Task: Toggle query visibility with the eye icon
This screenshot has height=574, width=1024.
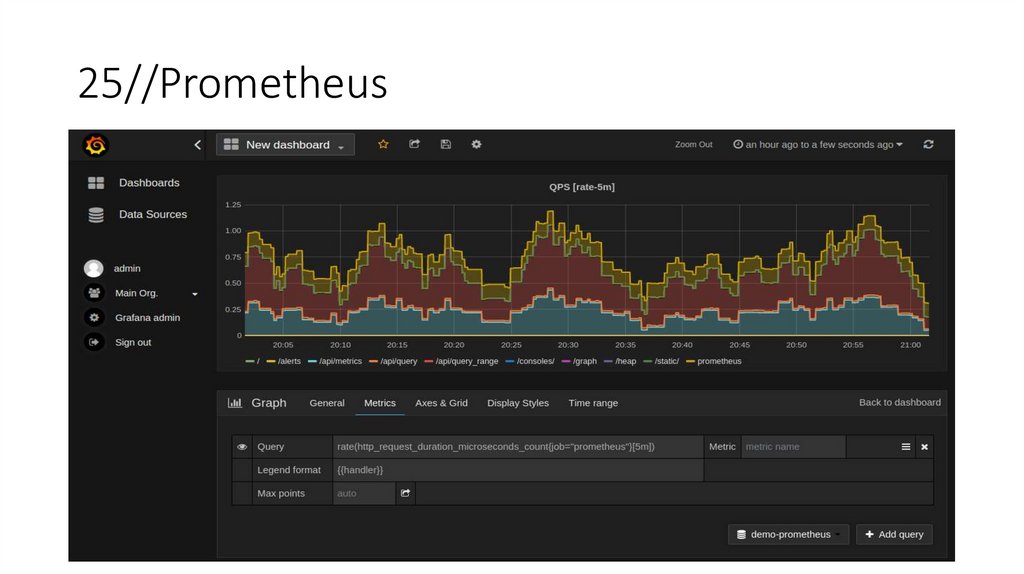Action: tap(242, 447)
